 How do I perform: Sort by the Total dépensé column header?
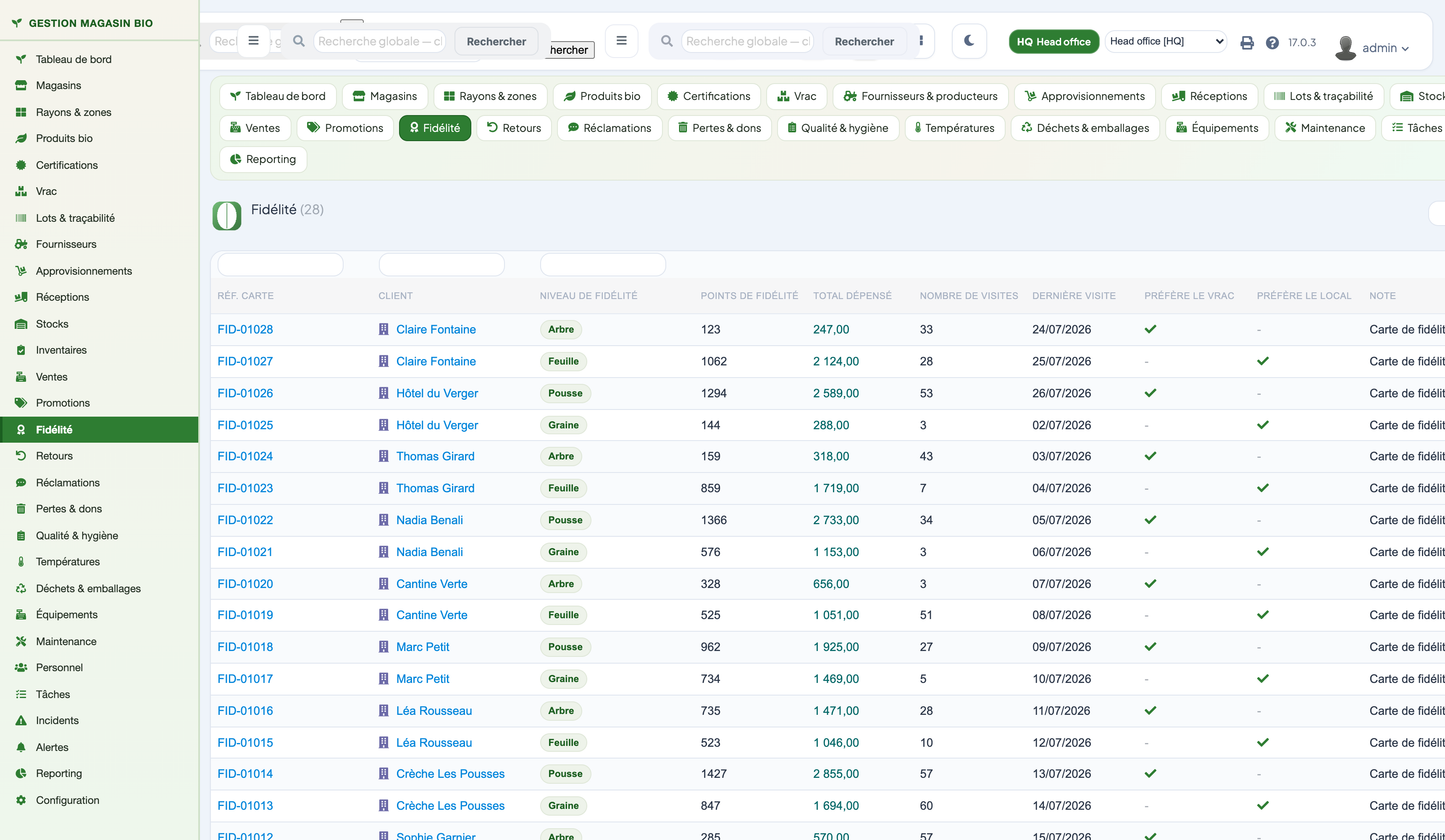point(852,296)
